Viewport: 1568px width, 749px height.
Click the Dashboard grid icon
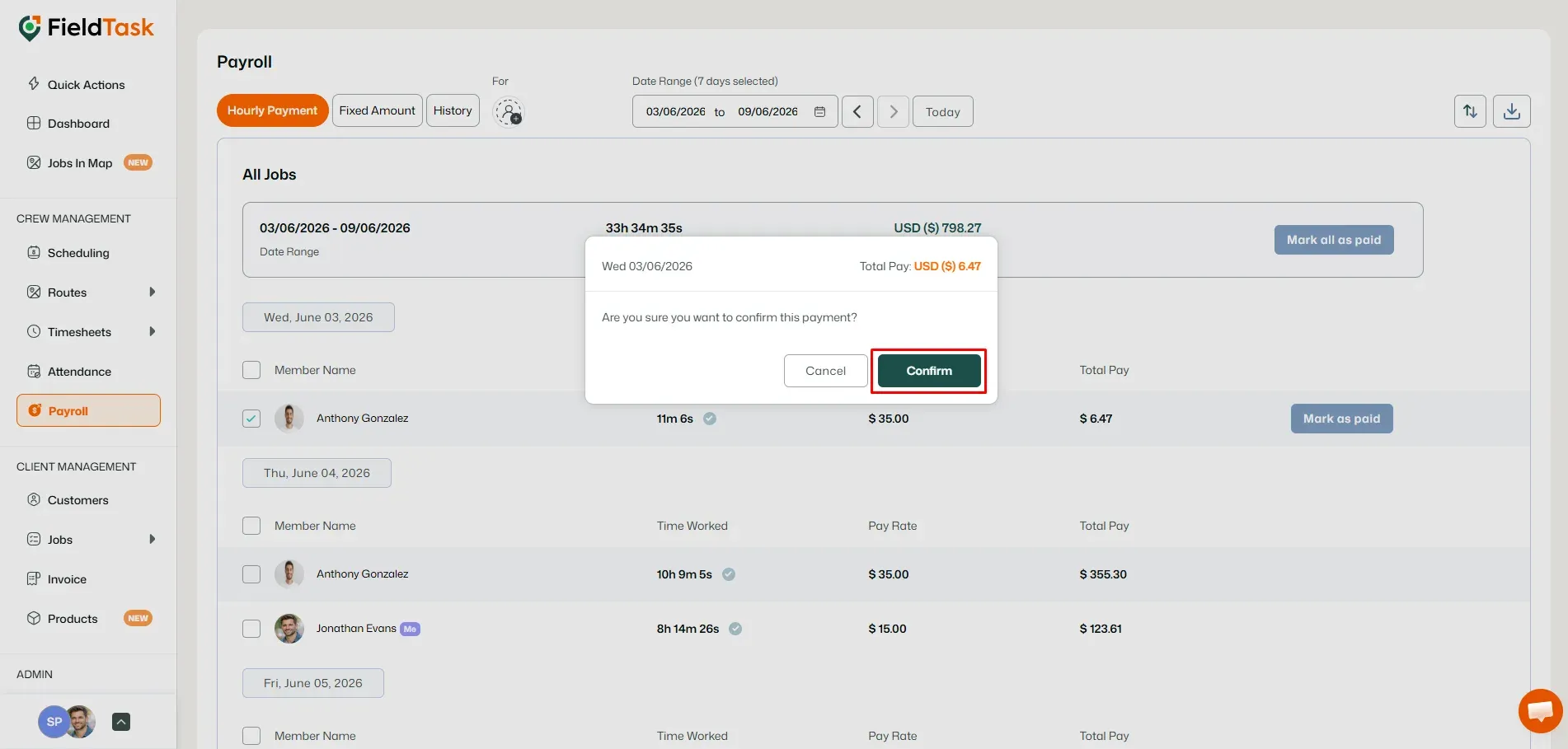(x=34, y=123)
